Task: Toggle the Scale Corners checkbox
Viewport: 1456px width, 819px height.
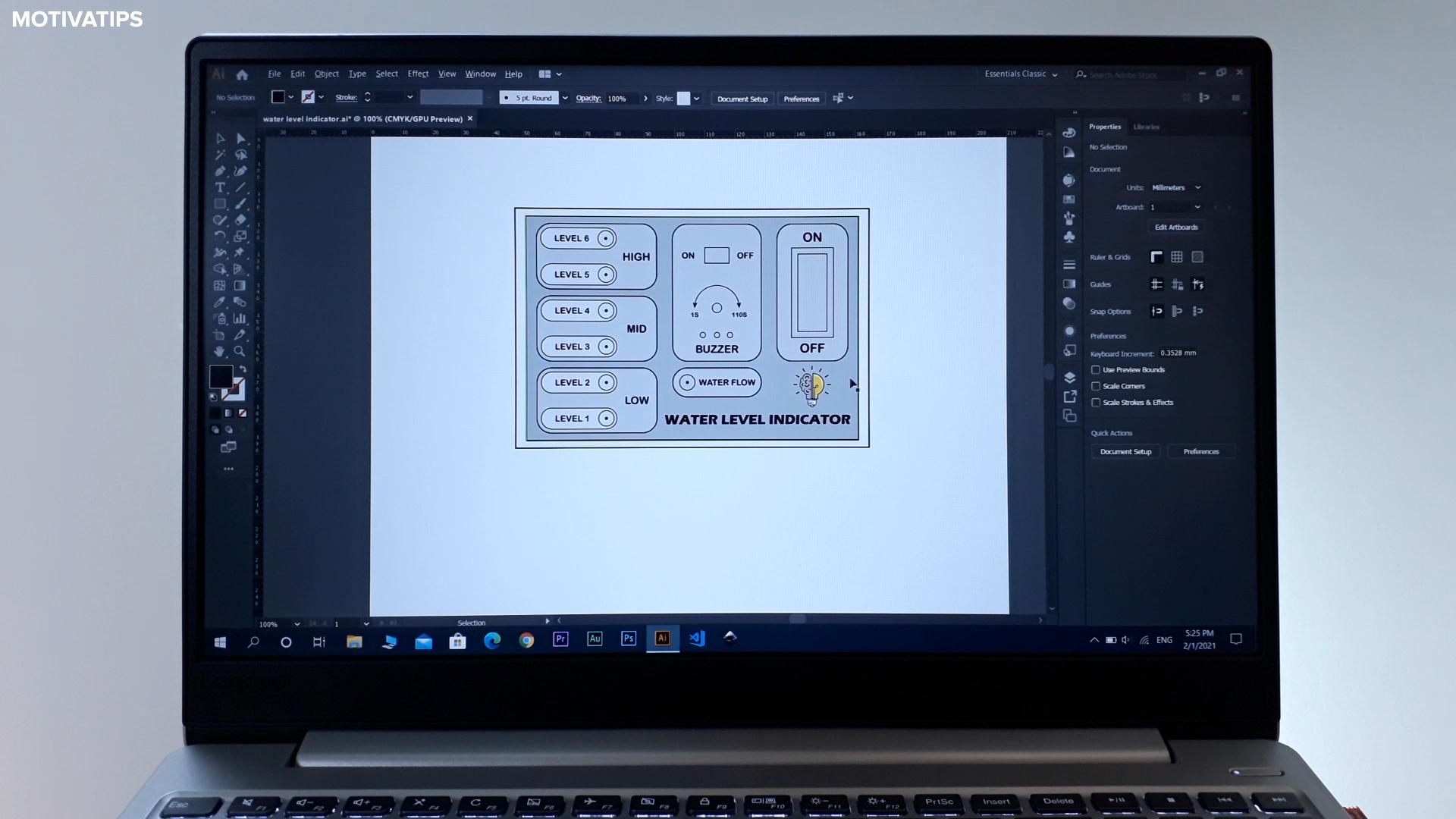Action: coord(1096,386)
